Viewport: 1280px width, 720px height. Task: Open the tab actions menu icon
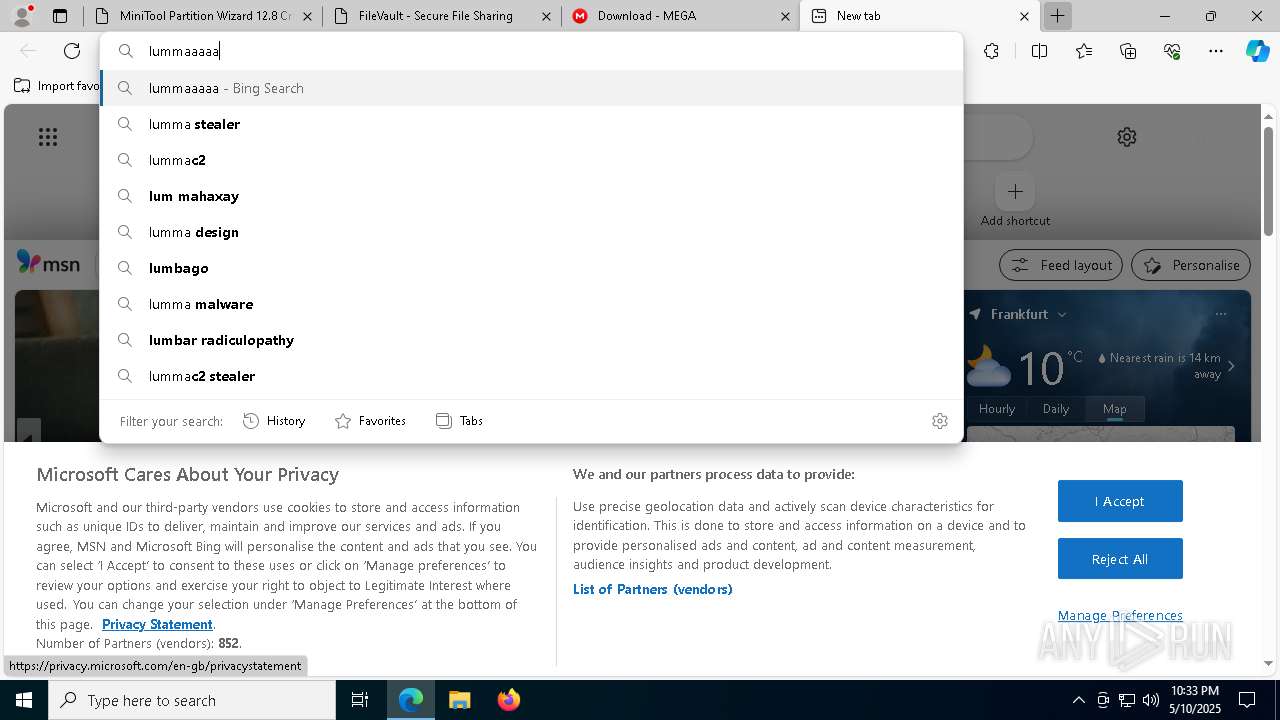60,16
